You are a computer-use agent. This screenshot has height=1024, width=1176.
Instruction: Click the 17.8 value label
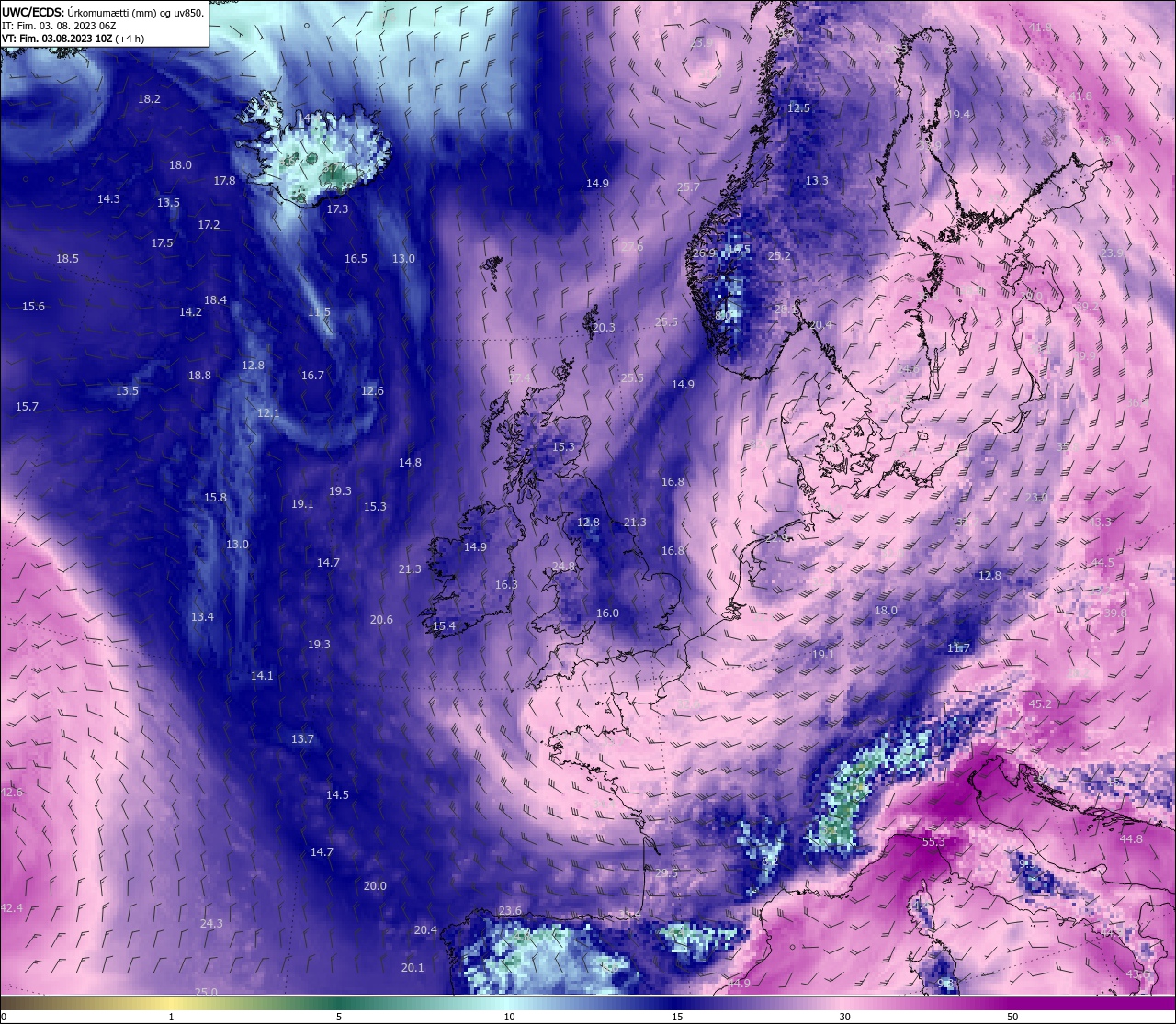click(x=224, y=180)
